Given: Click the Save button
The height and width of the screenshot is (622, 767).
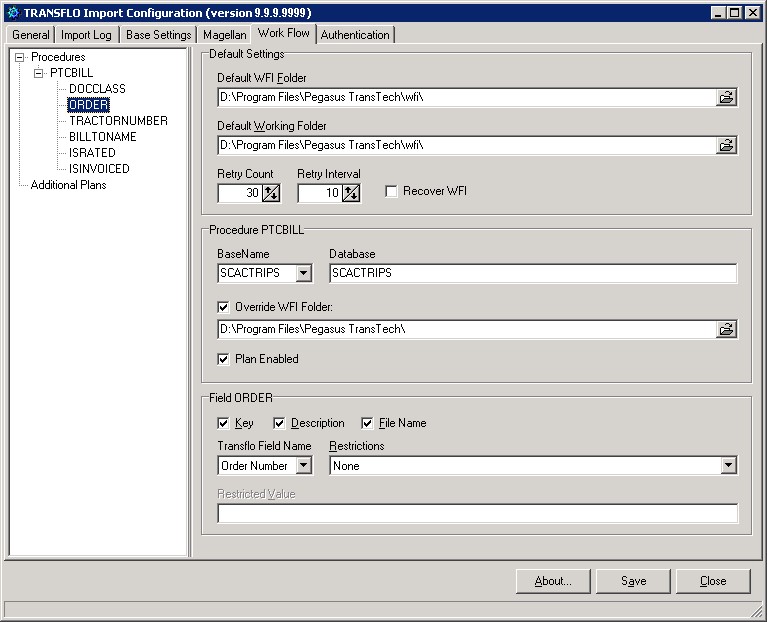Looking at the screenshot, I should pyautogui.click(x=633, y=581).
